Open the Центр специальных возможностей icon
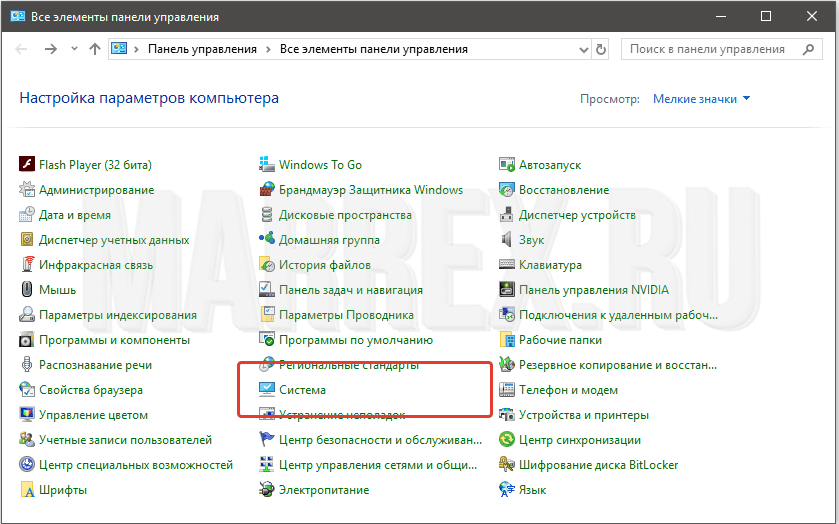Image resolution: width=839 pixels, height=524 pixels. point(27,464)
